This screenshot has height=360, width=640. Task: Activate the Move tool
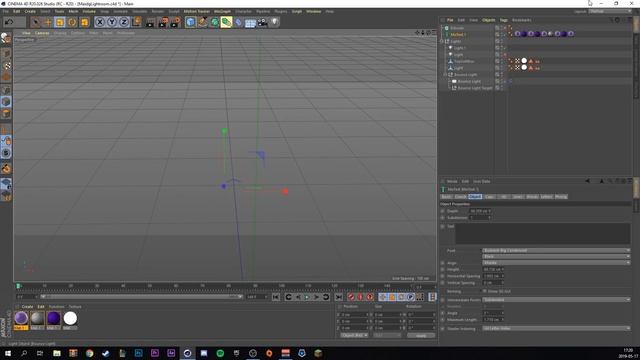click(x=48, y=22)
